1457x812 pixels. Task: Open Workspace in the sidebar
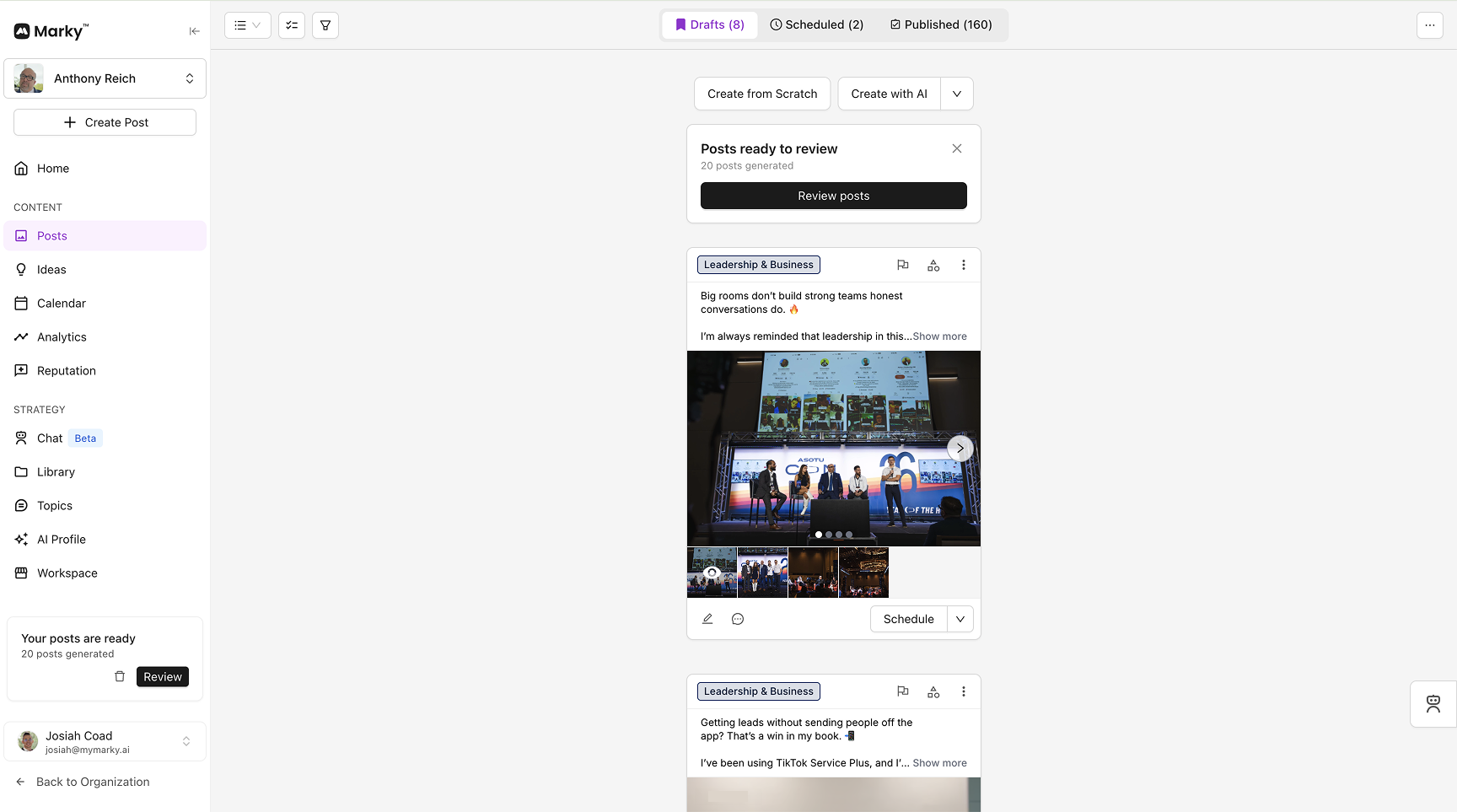pos(105,573)
